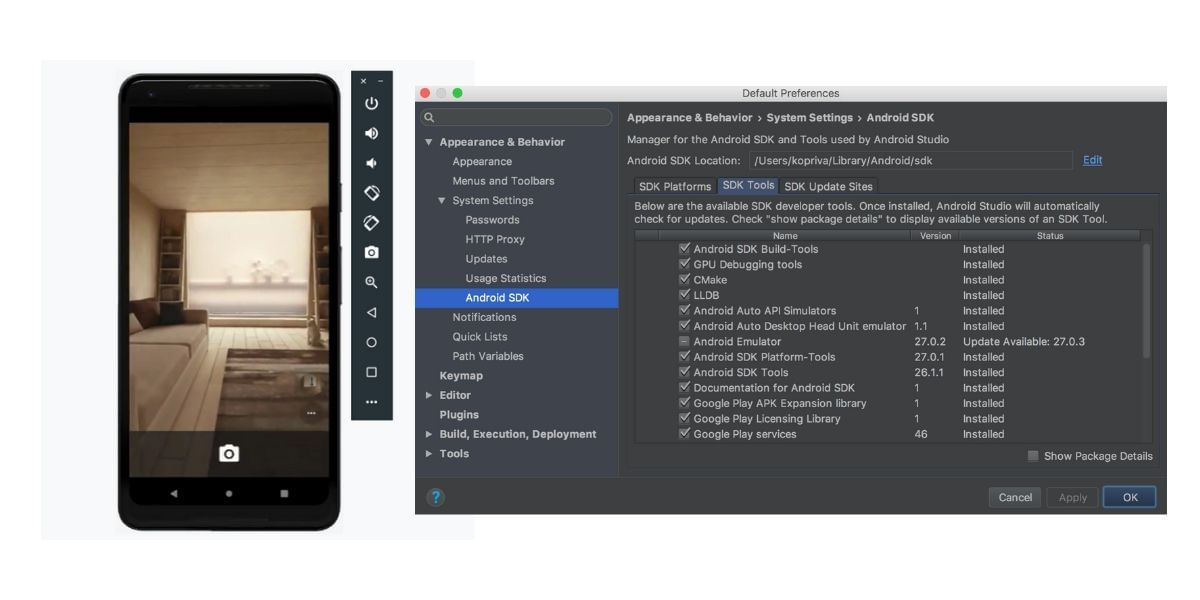Open Menus and Toolbars settings

503,181
